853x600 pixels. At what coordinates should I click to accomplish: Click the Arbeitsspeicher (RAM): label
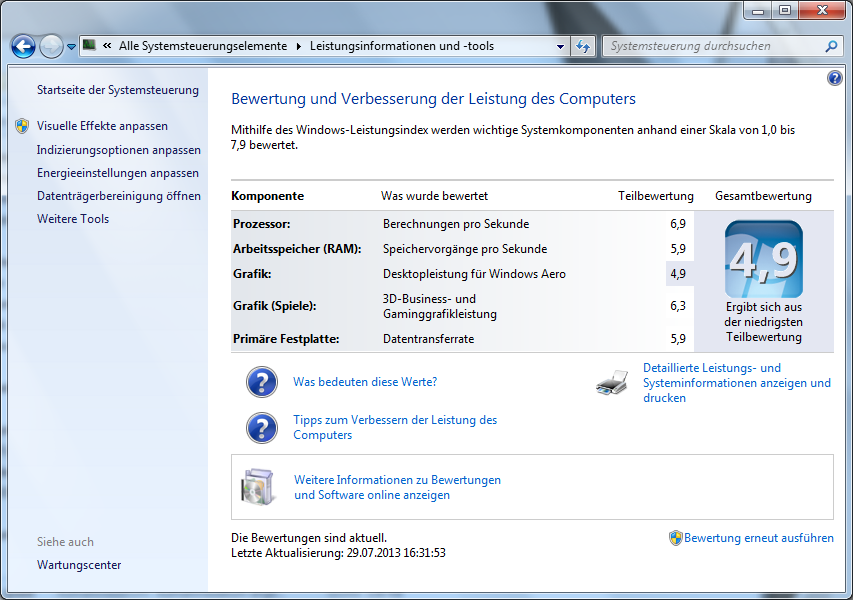[297, 249]
